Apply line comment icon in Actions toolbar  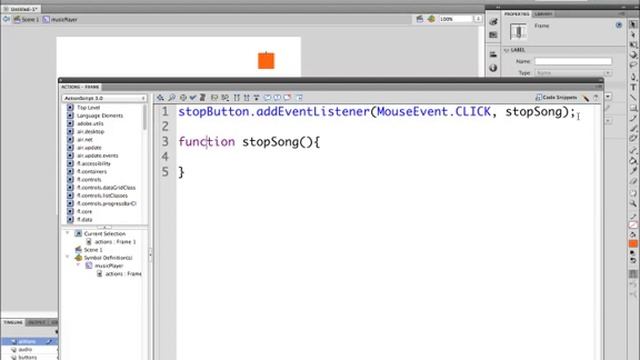click(x=277, y=98)
